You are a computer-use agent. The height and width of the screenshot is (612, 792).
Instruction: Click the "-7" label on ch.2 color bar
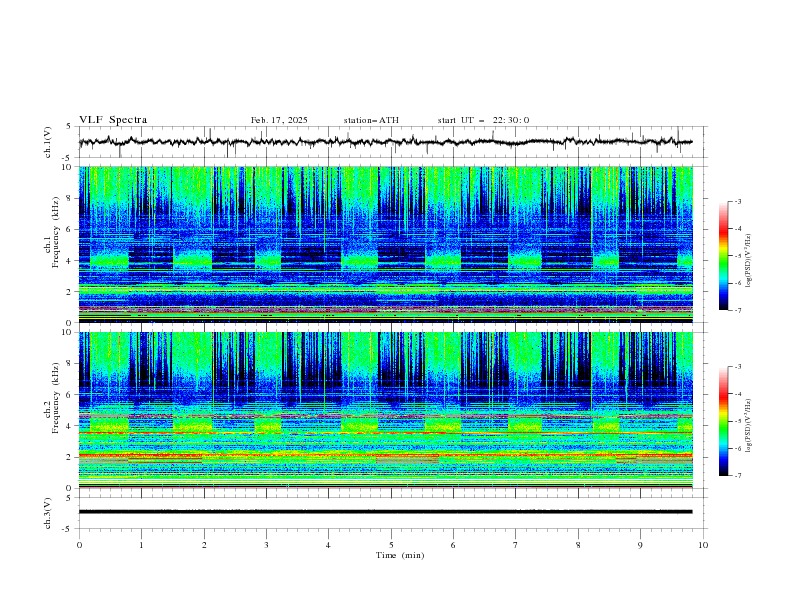click(738, 475)
